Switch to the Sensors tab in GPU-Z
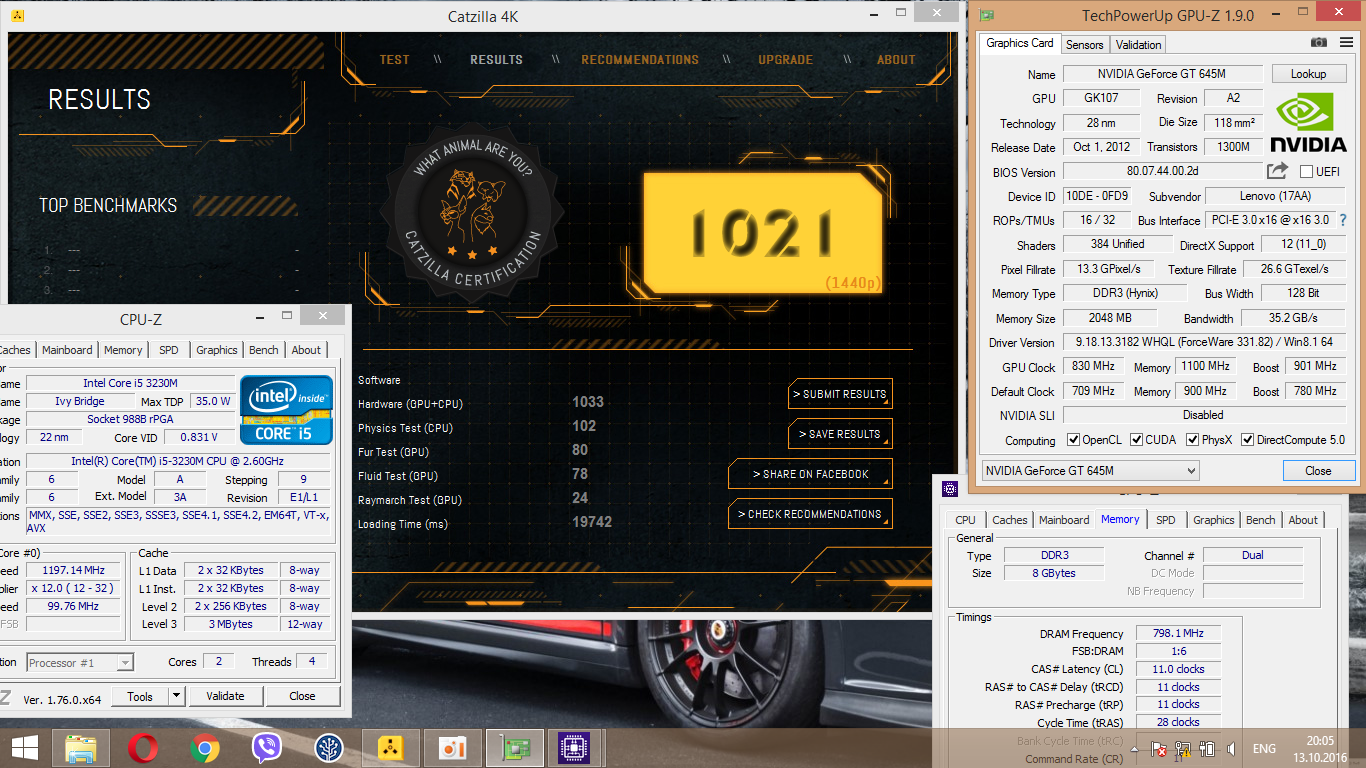The width and height of the screenshot is (1366, 768). click(1084, 45)
